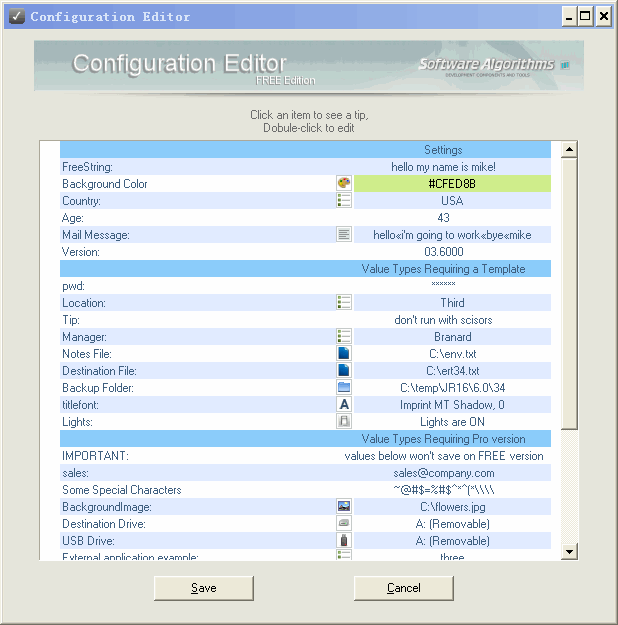
Task: Click USB stick icon for USB Drive
Action: [x=344, y=540]
